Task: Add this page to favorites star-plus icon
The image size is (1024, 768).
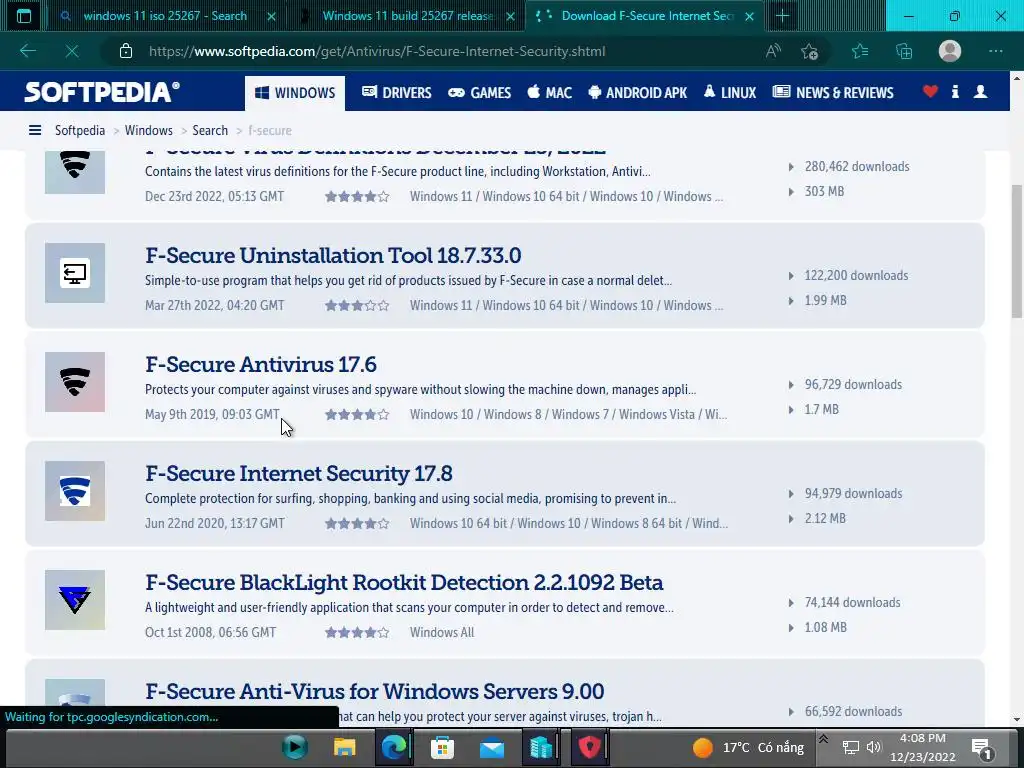Action: point(809,51)
